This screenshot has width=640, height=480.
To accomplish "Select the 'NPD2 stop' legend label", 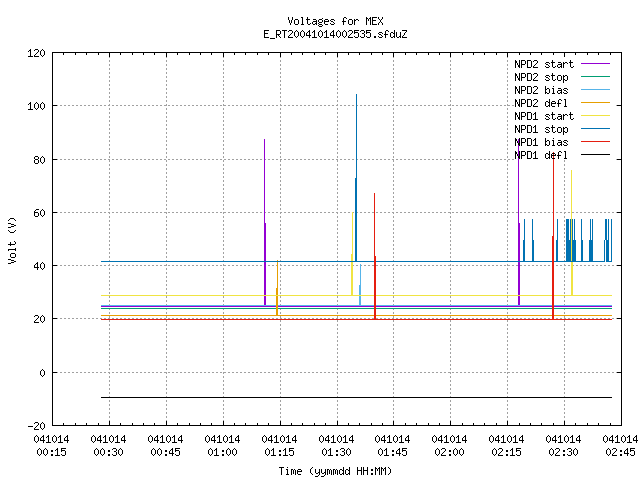I will point(541,77).
